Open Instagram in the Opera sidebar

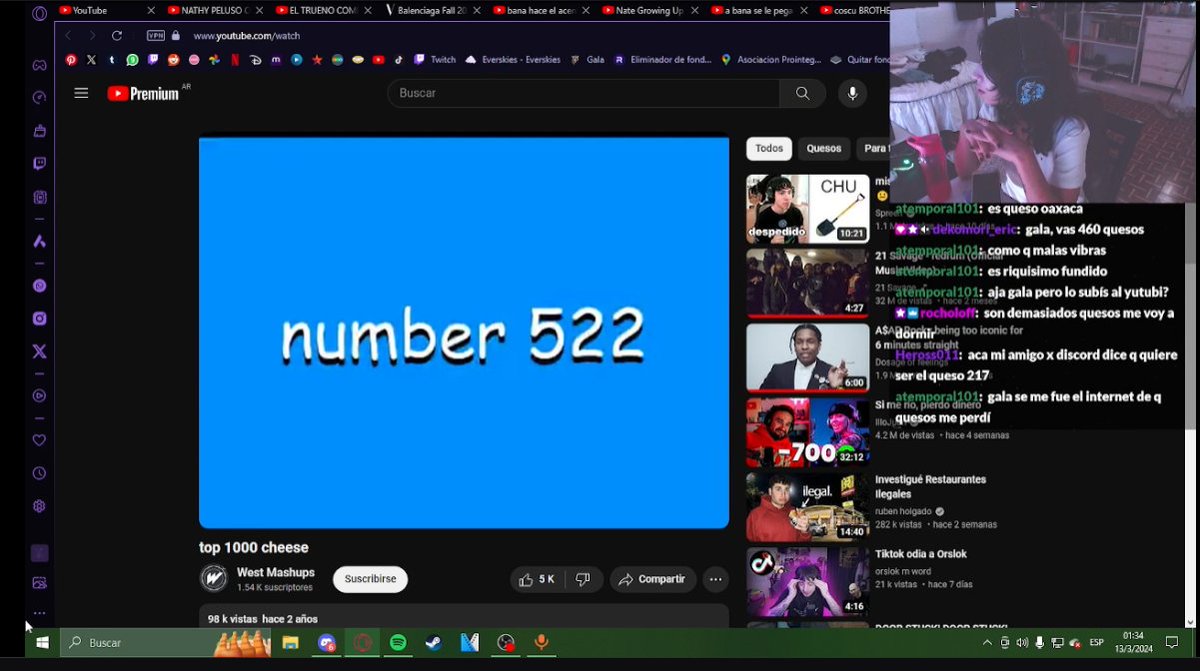pos(39,318)
